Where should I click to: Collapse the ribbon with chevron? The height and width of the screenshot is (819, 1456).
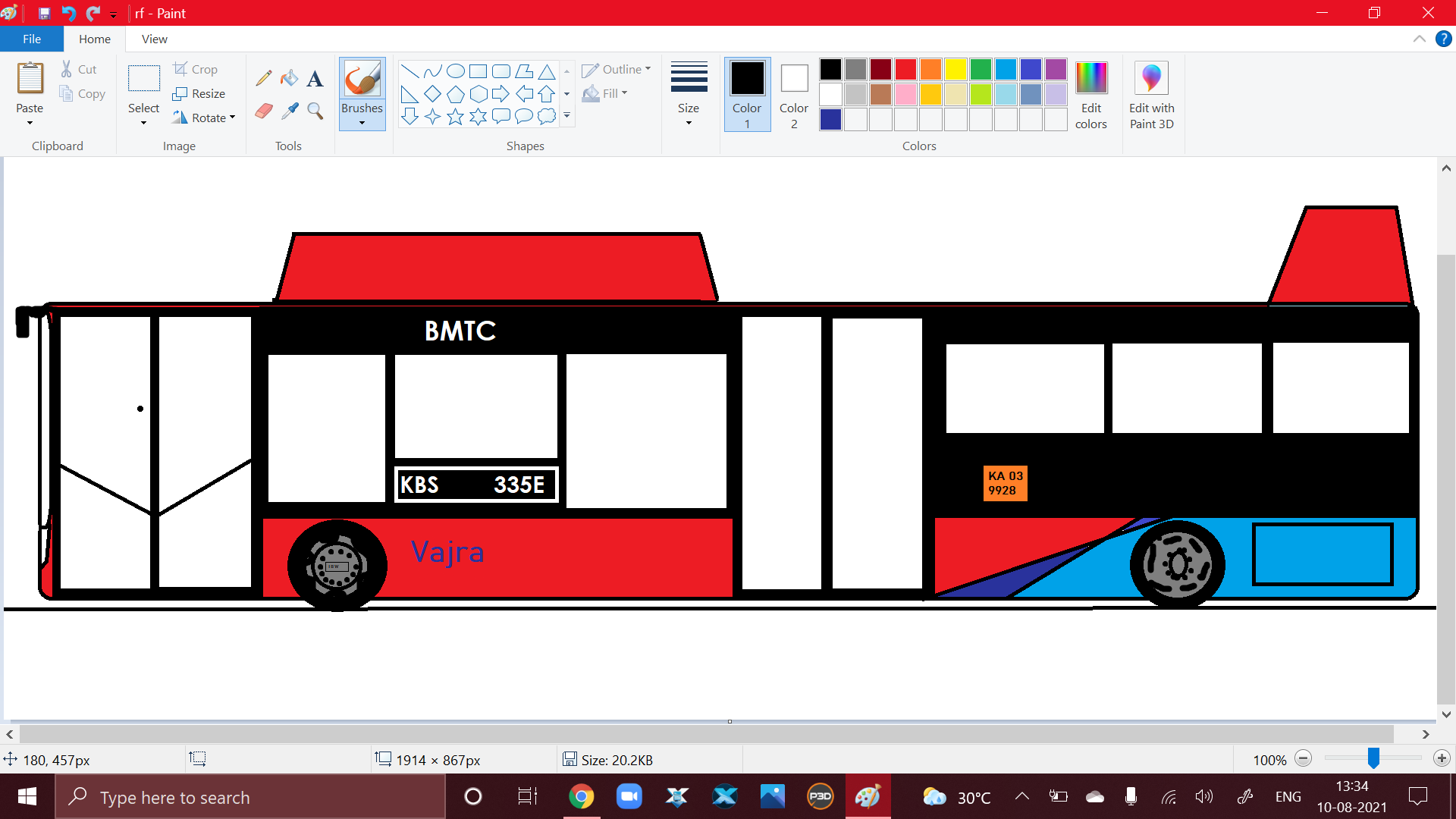(1419, 39)
